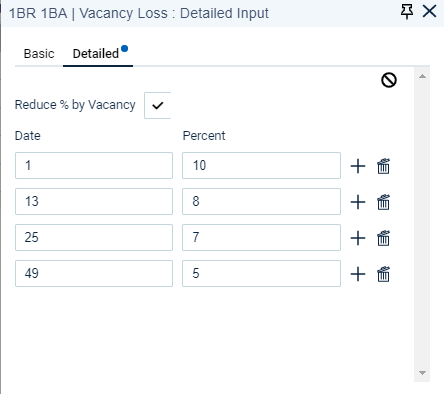Edit the Percent field containing 7

pos(261,237)
